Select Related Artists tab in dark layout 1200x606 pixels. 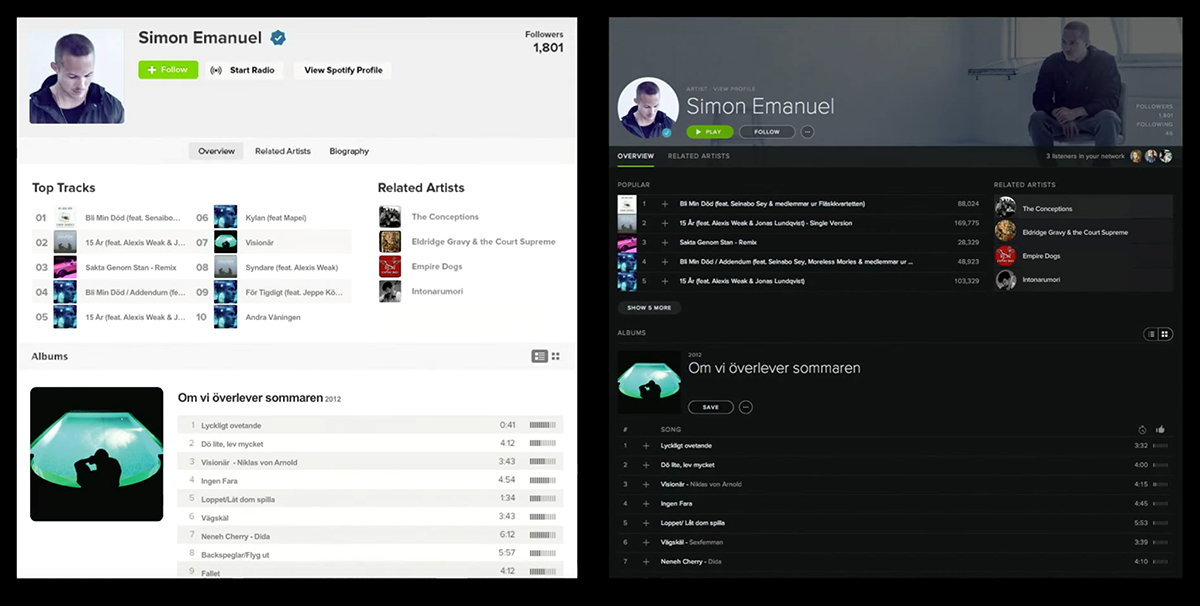pos(699,156)
